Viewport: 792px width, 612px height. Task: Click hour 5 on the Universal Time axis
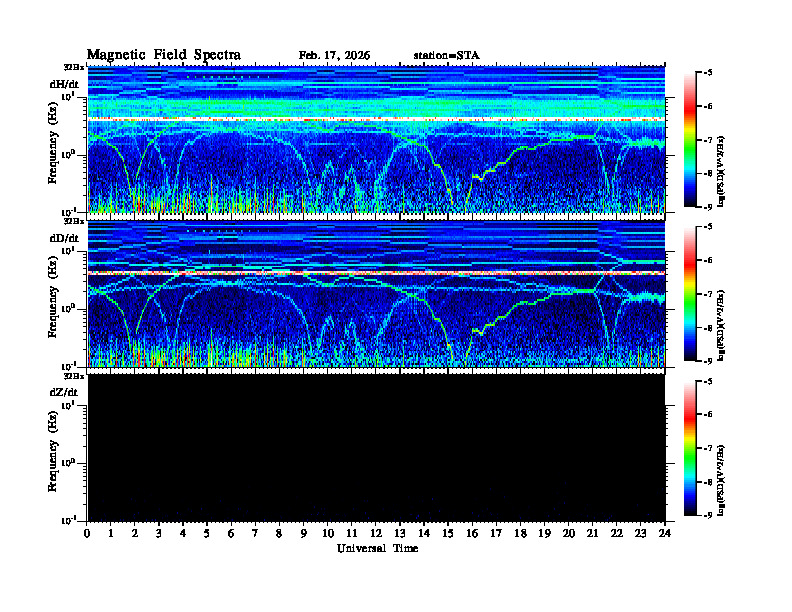pos(207,533)
